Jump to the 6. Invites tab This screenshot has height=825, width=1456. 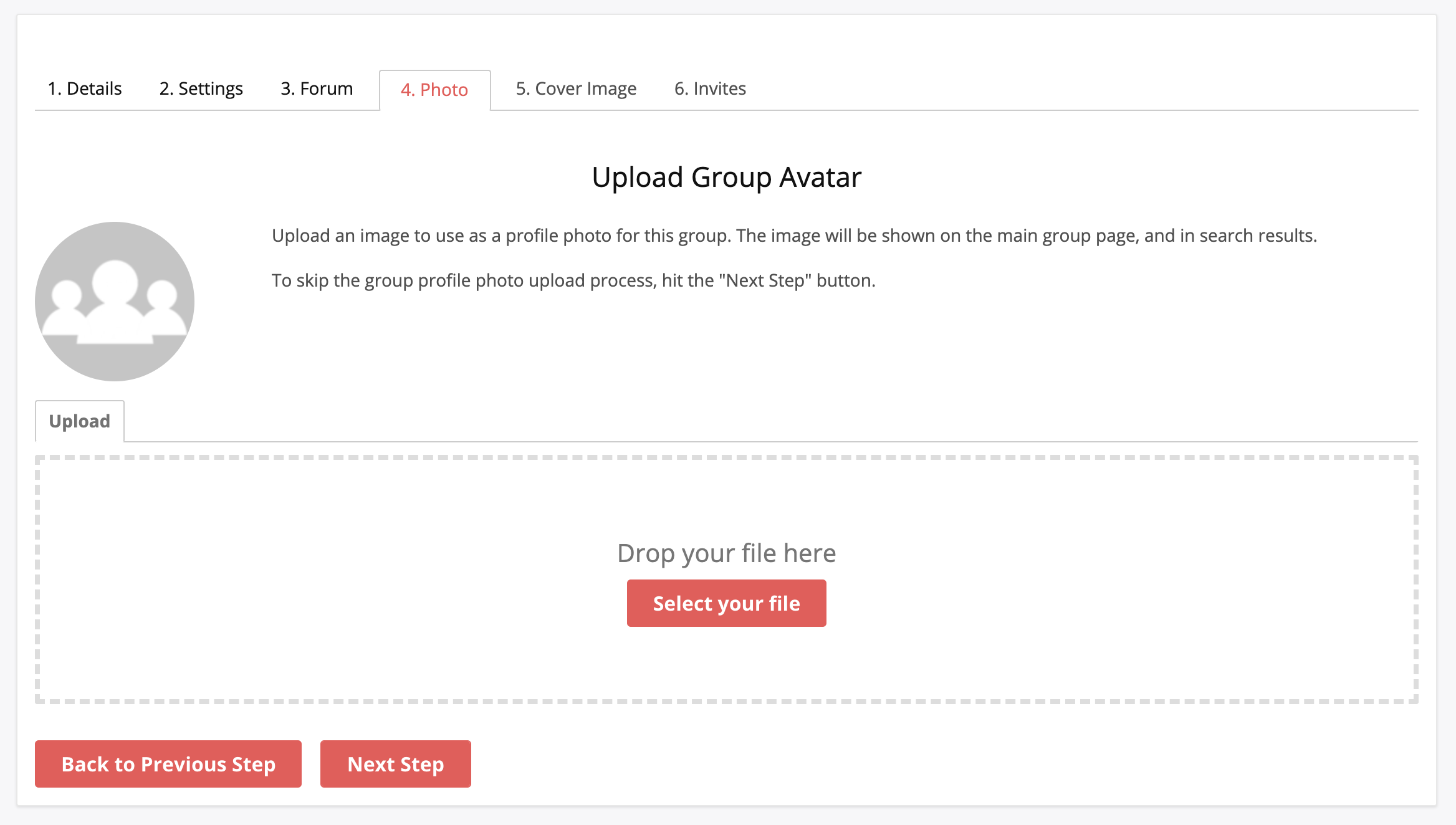point(710,88)
